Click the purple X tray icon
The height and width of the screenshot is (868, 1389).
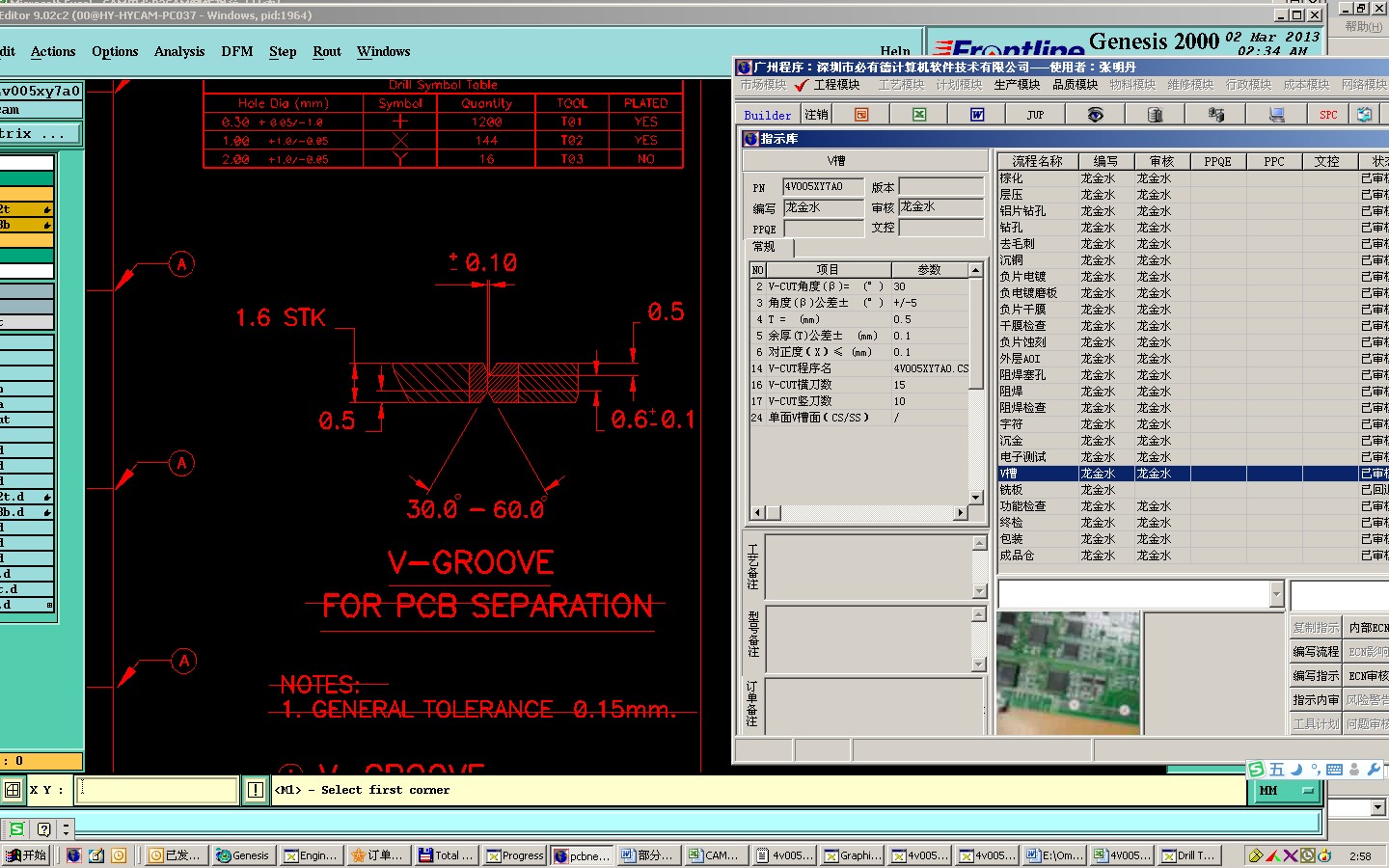(x=1290, y=855)
